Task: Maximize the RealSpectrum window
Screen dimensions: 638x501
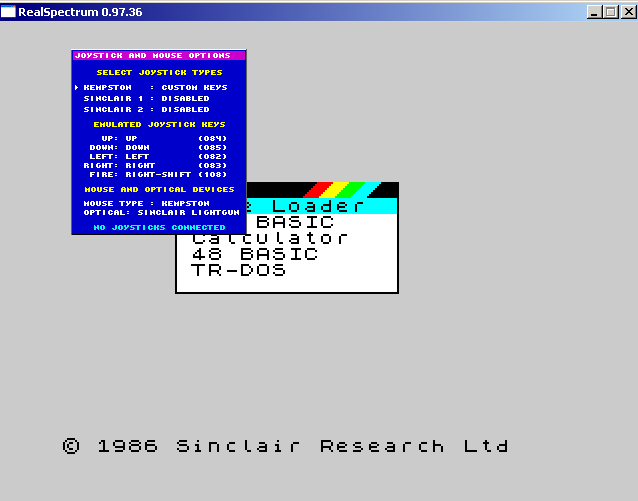Action: (610, 12)
